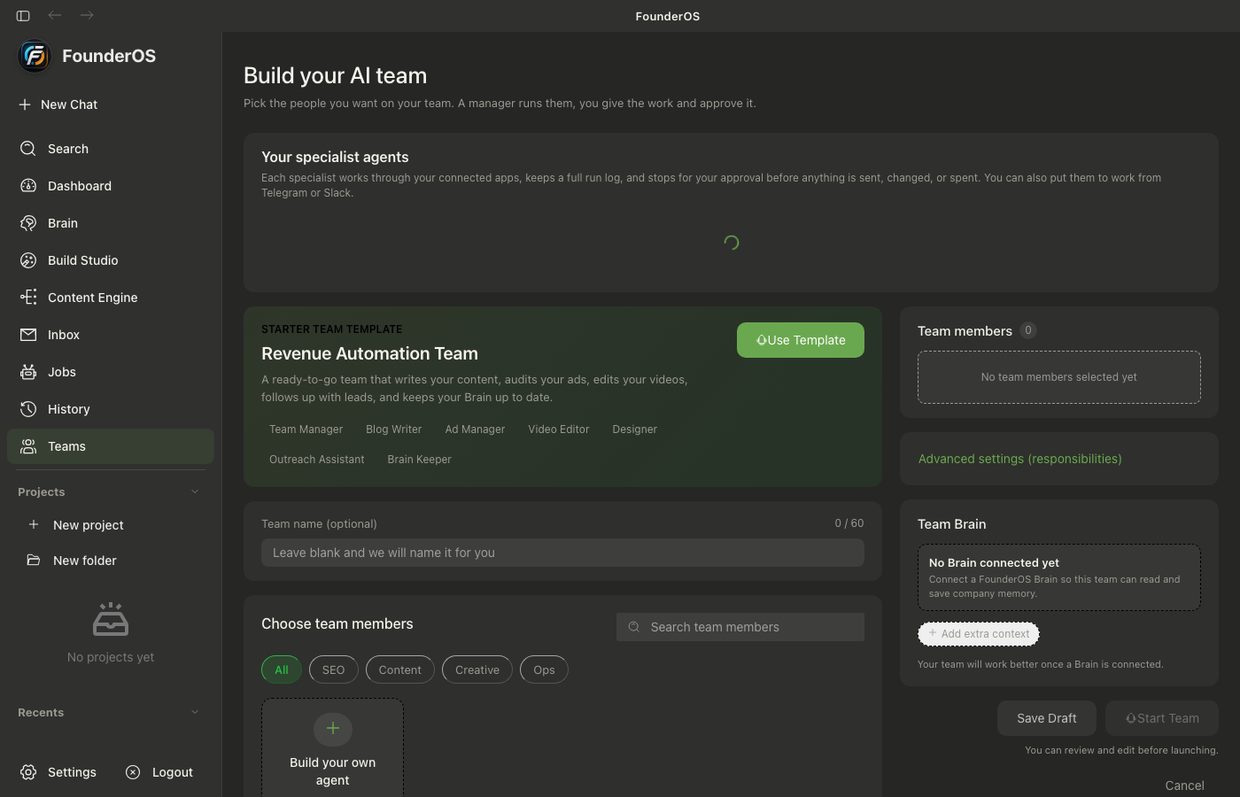Expand Advanced settings (responsibilities)

click(1020, 459)
